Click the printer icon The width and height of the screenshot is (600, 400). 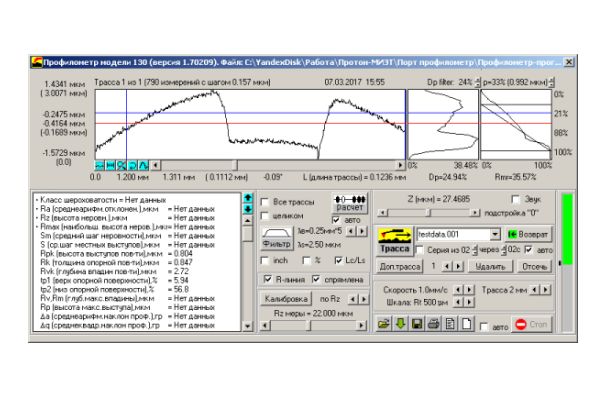(434, 324)
